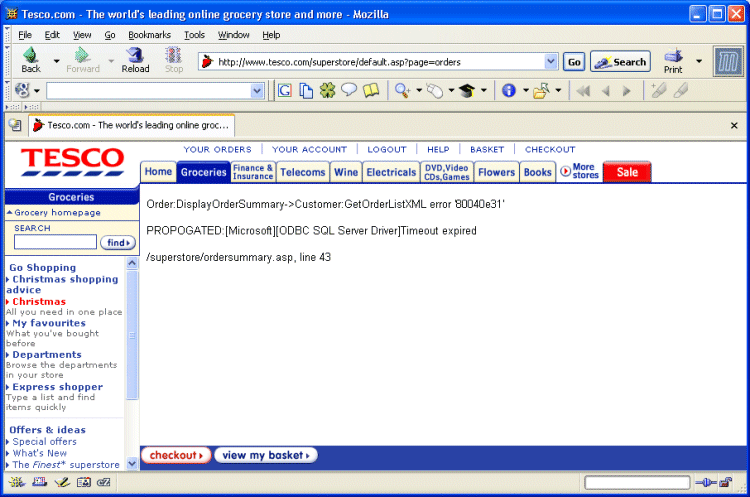The height and width of the screenshot is (497, 750).
Task: Click the blue info circle icon
Action: (x=509, y=90)
